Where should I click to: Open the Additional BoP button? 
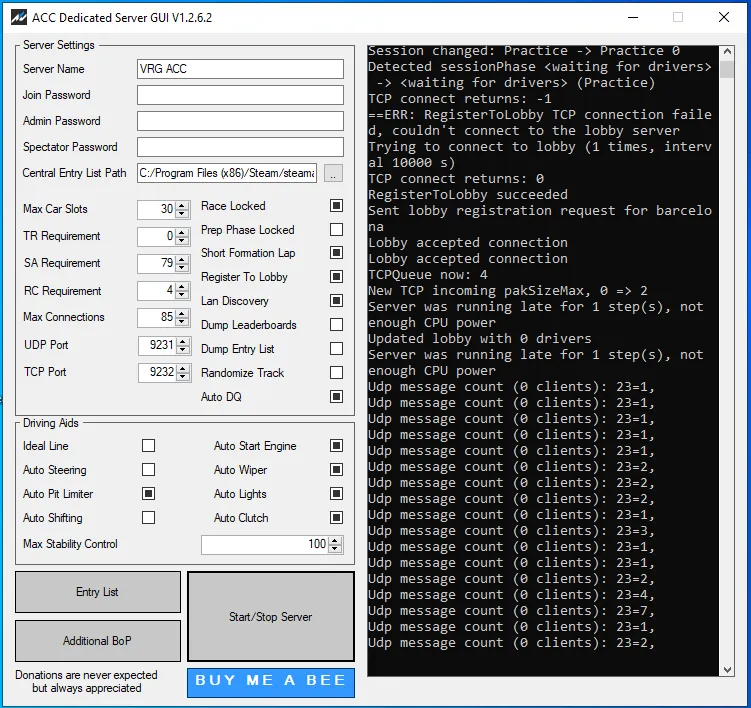point(98,641)
